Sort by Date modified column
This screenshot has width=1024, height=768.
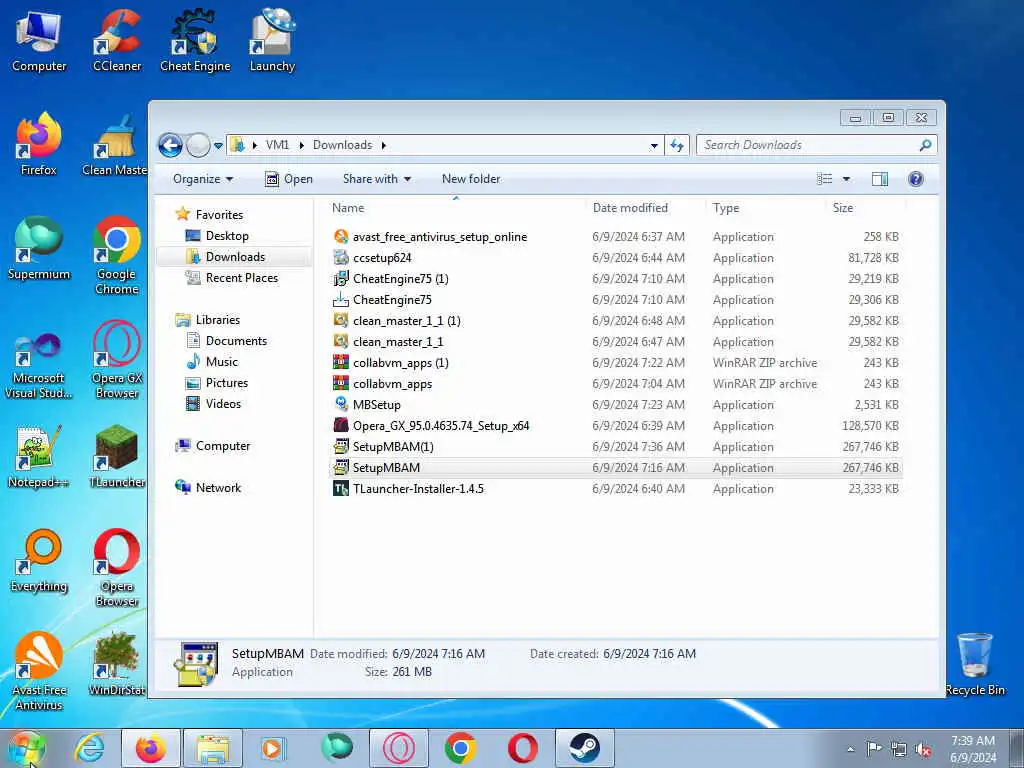[646, 208]
